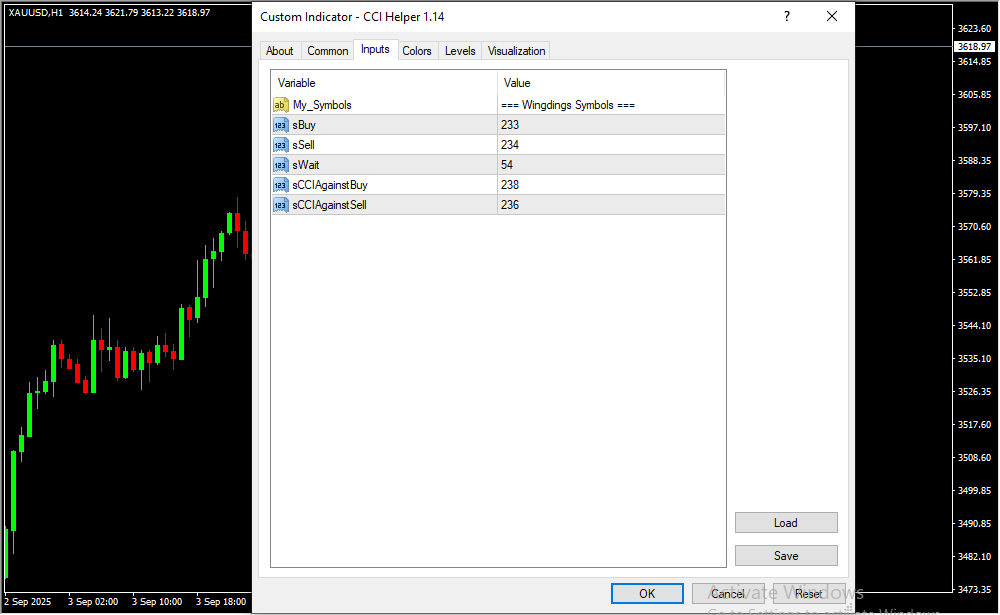Screen dimensions: 1000x615
Task: Select the sWait value 54 cell
Action: click(611, 165)
